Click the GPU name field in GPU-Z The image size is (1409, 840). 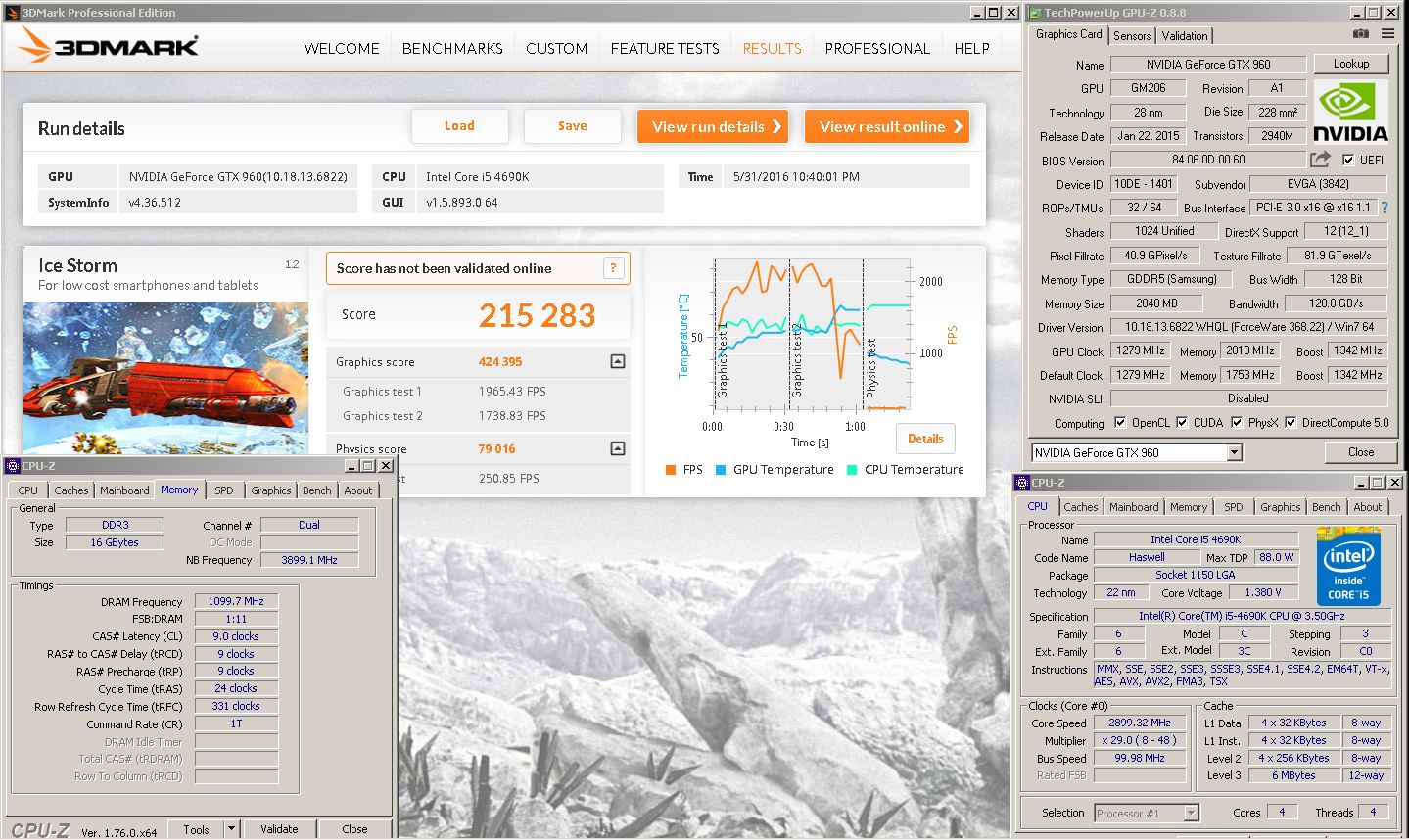tap(1208, 65)
